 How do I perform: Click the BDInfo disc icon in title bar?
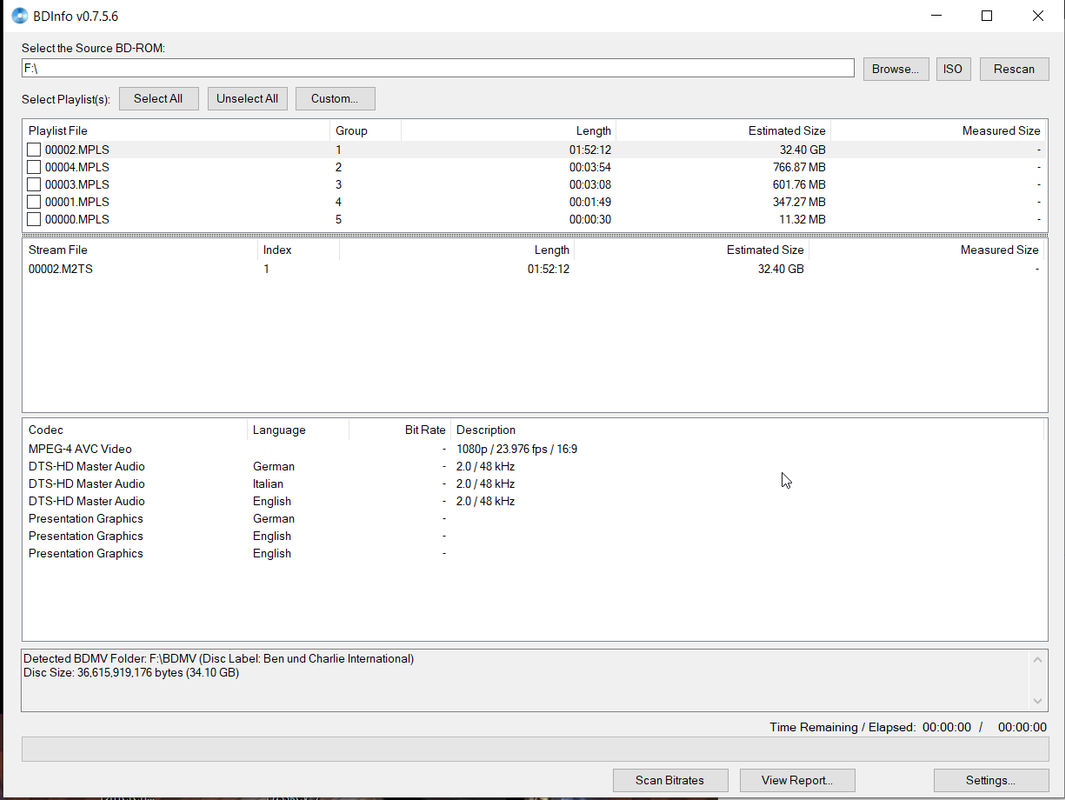(20, 16)
